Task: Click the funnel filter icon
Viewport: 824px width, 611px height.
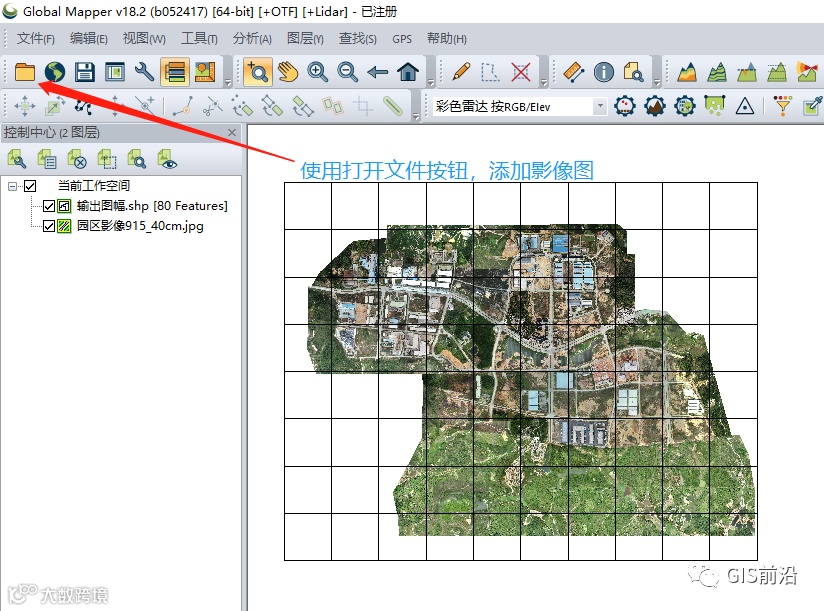Action: tap(782, 106)
